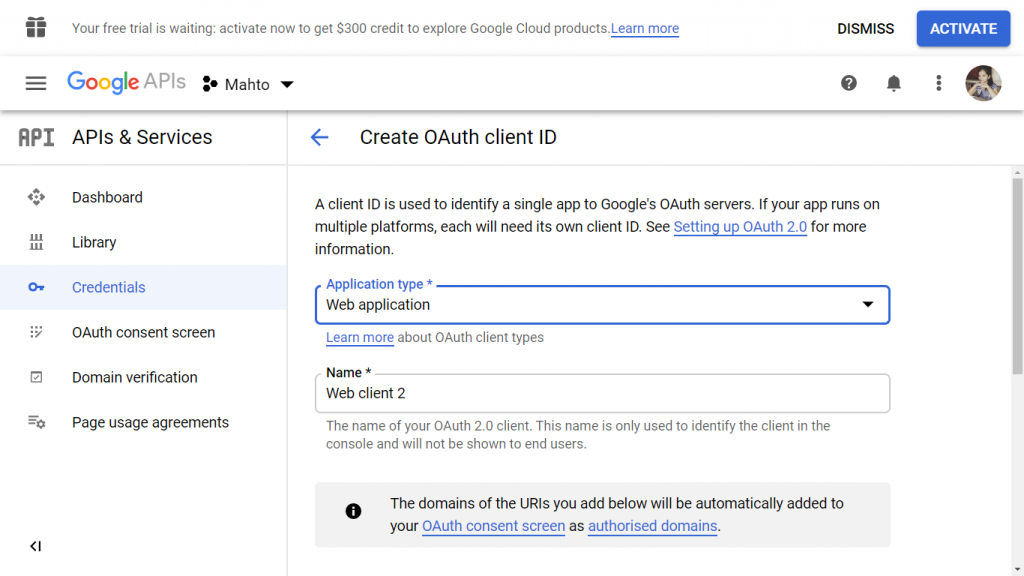Click the back arrow beside Create OAuth client ID
Screen dimensions: 1024x576
(319, 137)
